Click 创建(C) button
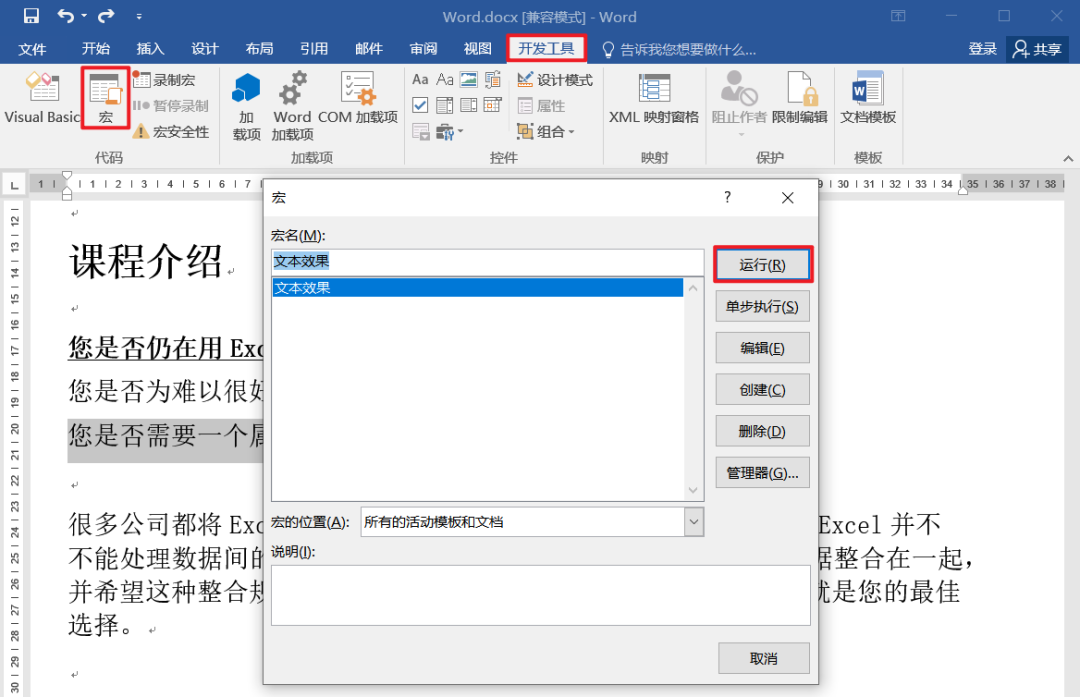1080x697 pixels. click(x=762, y=390)
